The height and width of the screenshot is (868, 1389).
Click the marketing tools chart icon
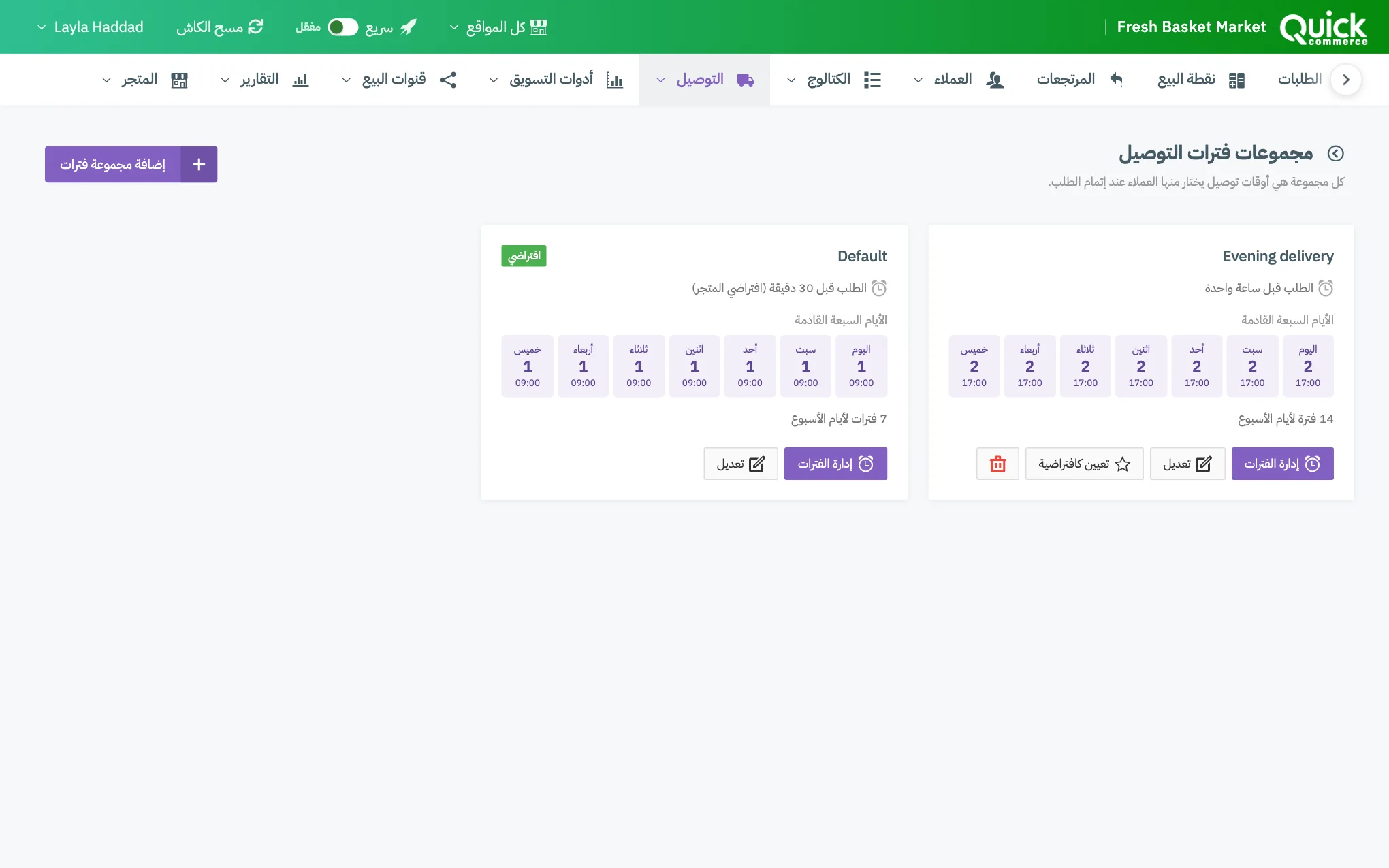[615, 80]
